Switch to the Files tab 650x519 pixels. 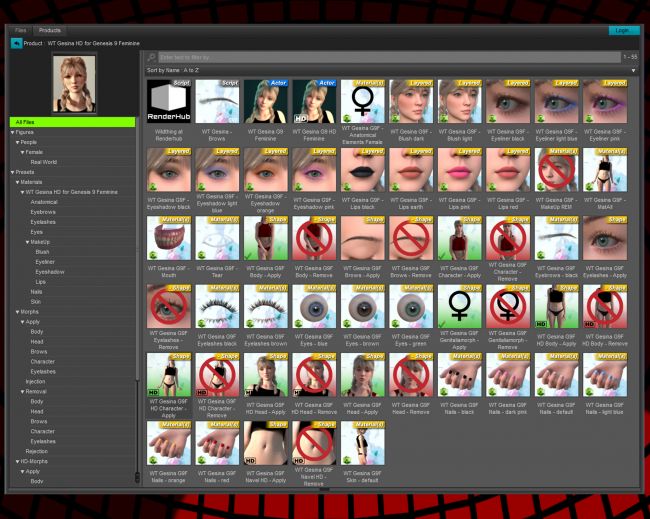[20, 31]
